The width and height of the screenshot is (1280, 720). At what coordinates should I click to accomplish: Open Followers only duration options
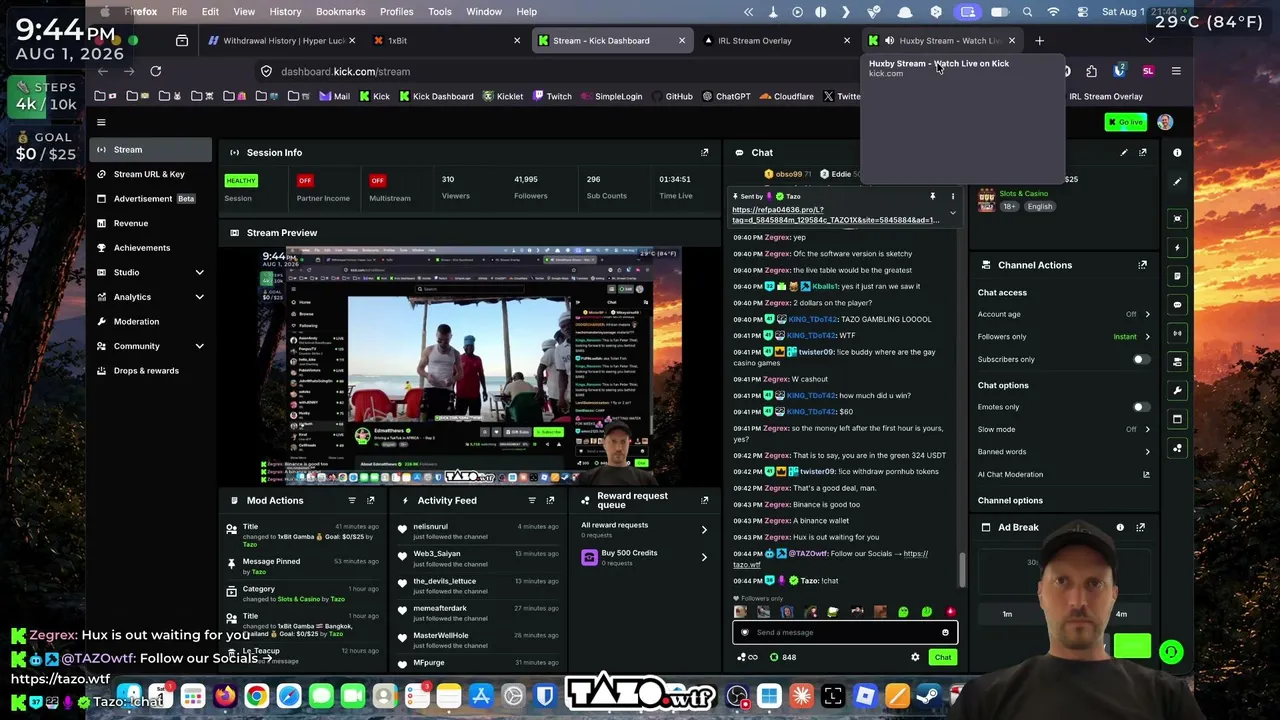pyautogui.click(x=1064, y=337)
